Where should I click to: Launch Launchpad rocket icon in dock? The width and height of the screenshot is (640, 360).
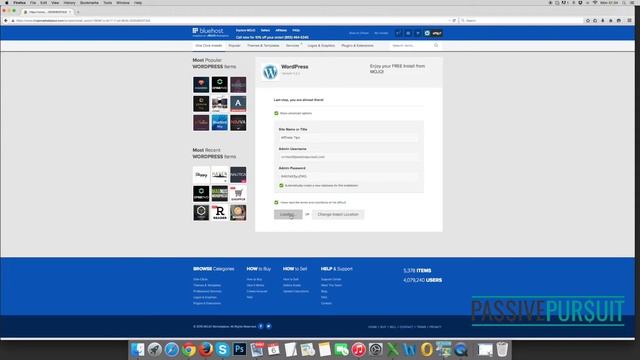[x=155, y=350]
